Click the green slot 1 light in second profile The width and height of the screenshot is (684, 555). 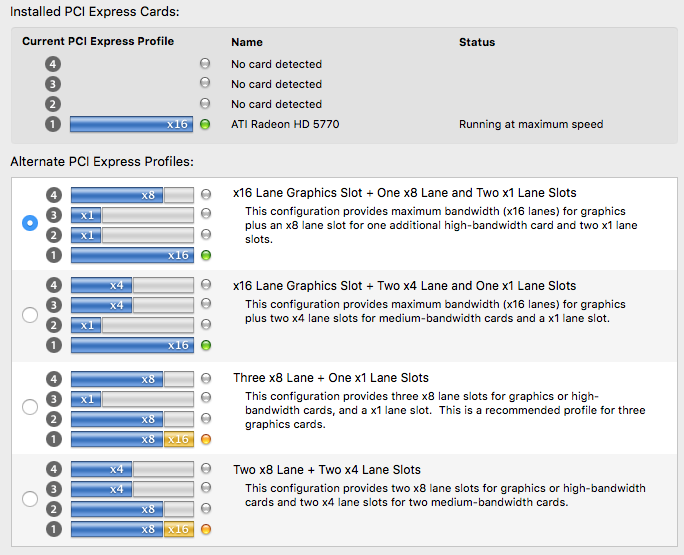(205, 345)
